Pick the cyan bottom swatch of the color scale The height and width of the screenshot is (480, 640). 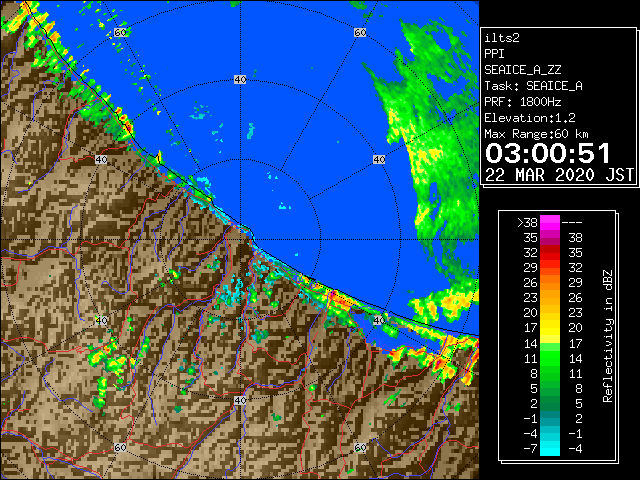click(550, 448)
